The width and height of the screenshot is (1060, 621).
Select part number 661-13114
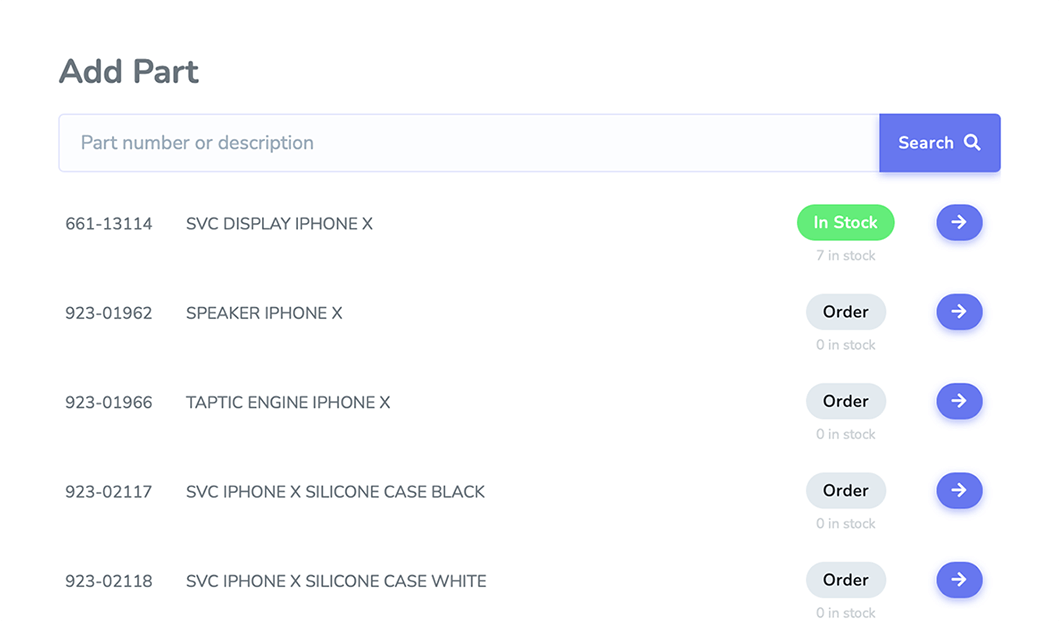[109, 224]
